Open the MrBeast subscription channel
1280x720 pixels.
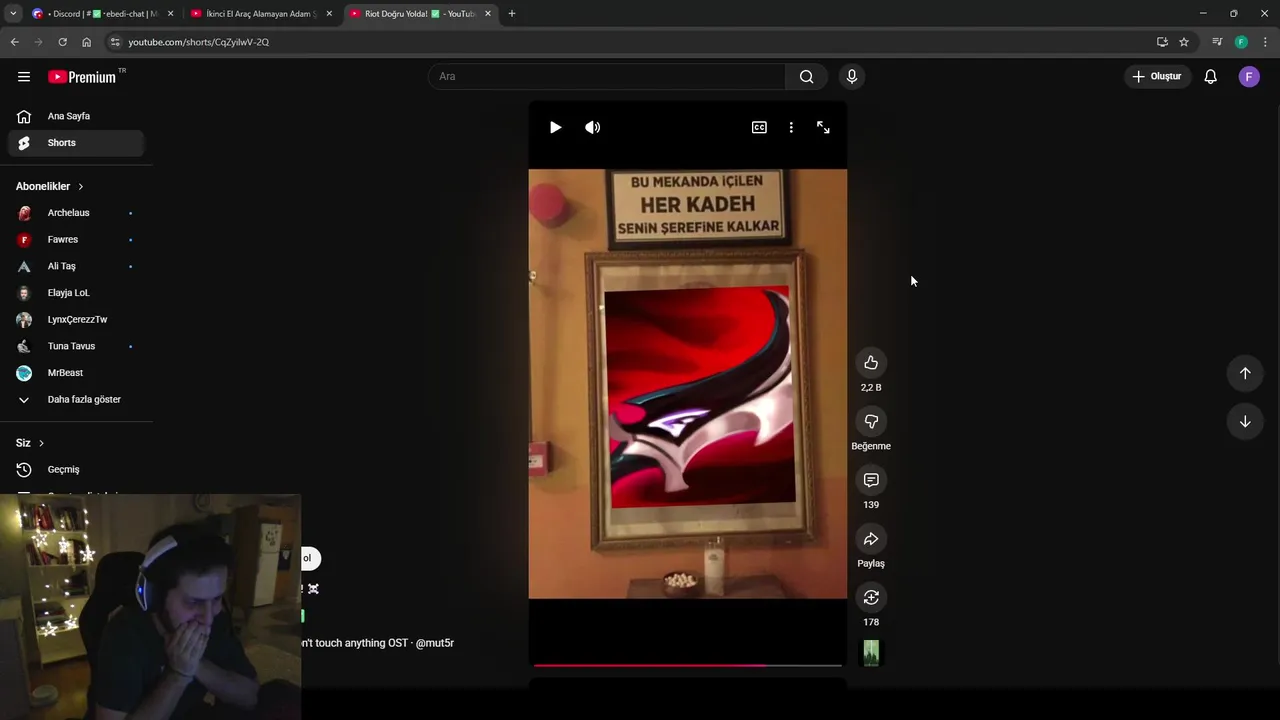pyautogui.click(x=76, y=373)
